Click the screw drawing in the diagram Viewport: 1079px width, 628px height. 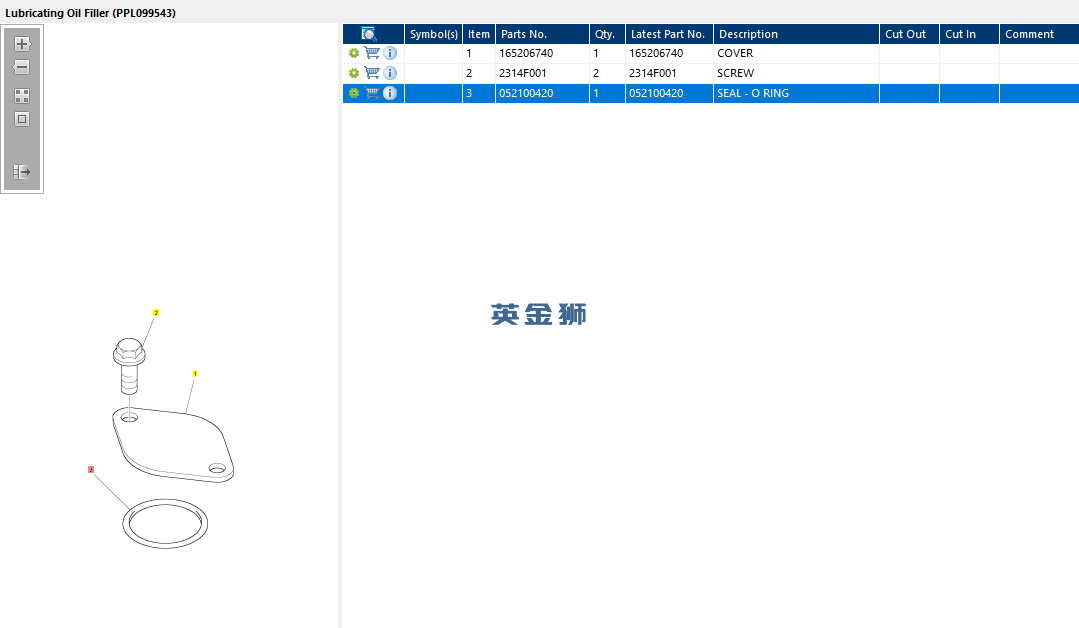pyautogui.click(x=129, y=365)
